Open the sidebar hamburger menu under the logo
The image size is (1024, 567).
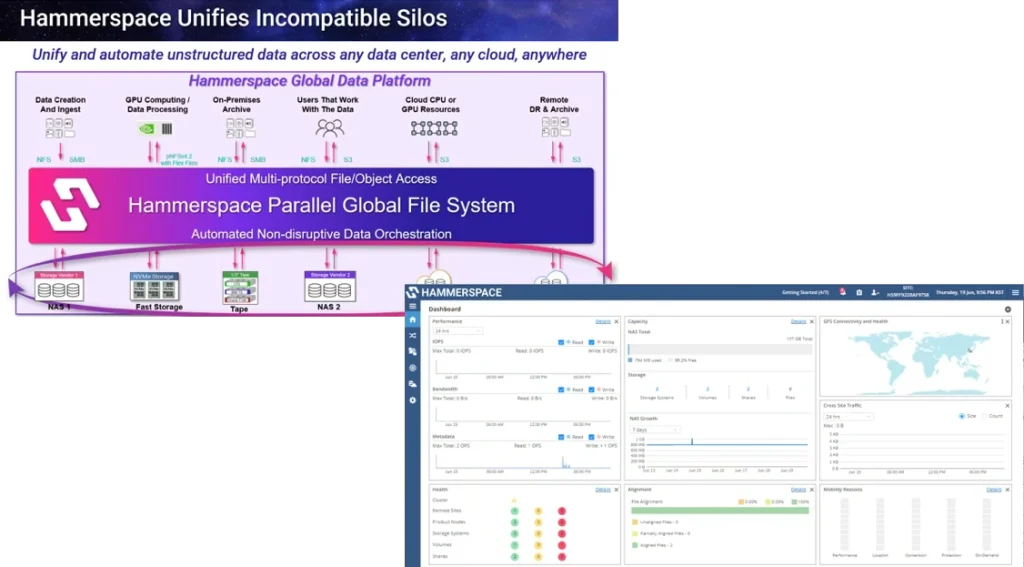pyautogui.click(x=412, y=306)
